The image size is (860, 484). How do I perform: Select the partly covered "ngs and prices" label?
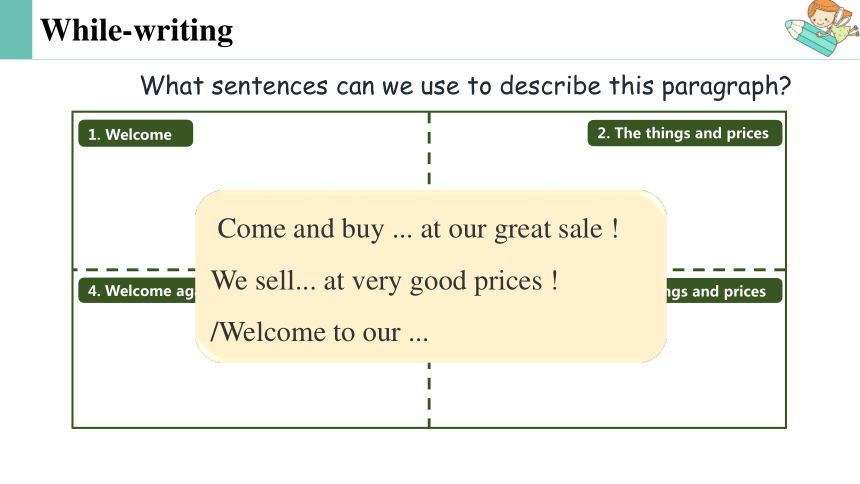coord(724,291)
